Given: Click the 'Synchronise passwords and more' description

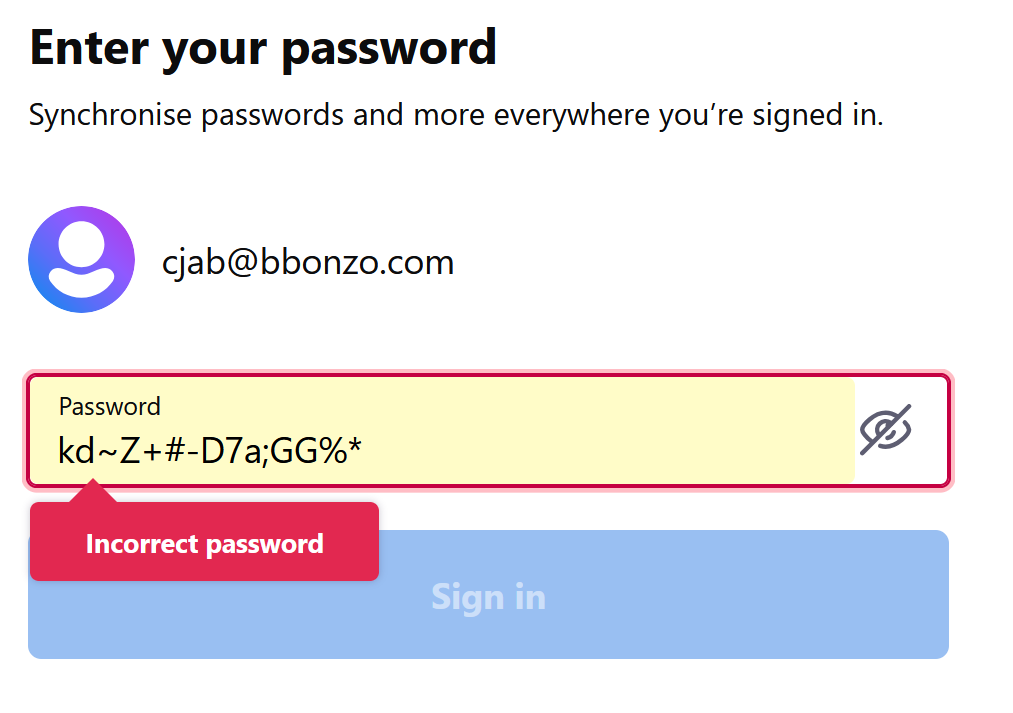Looking at the screenshot, I should click(x=456, y=115).
